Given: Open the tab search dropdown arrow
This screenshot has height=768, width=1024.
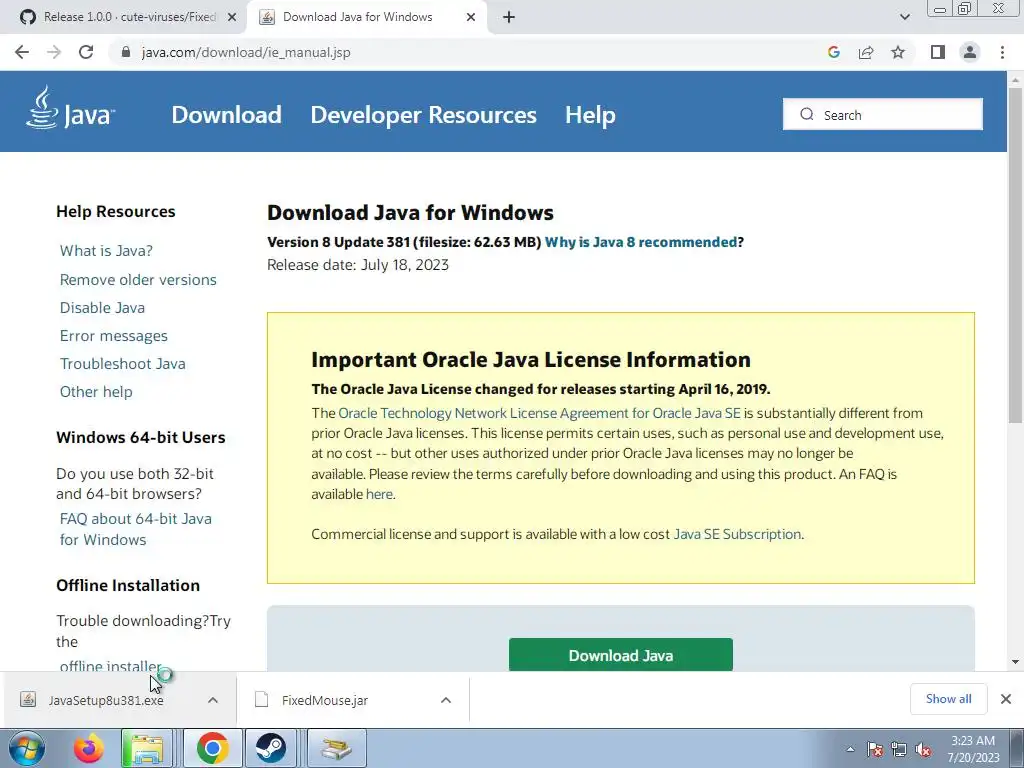Looking at the screenshot, I should [904, 17].
